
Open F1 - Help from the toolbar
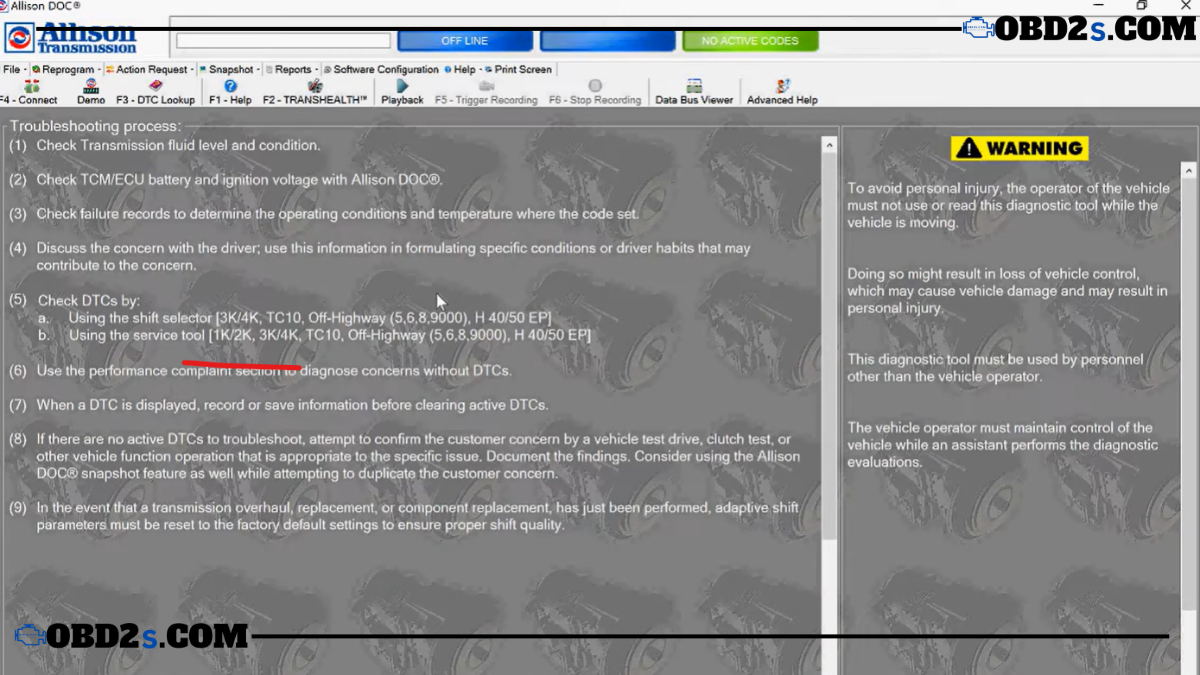(230, 92)
